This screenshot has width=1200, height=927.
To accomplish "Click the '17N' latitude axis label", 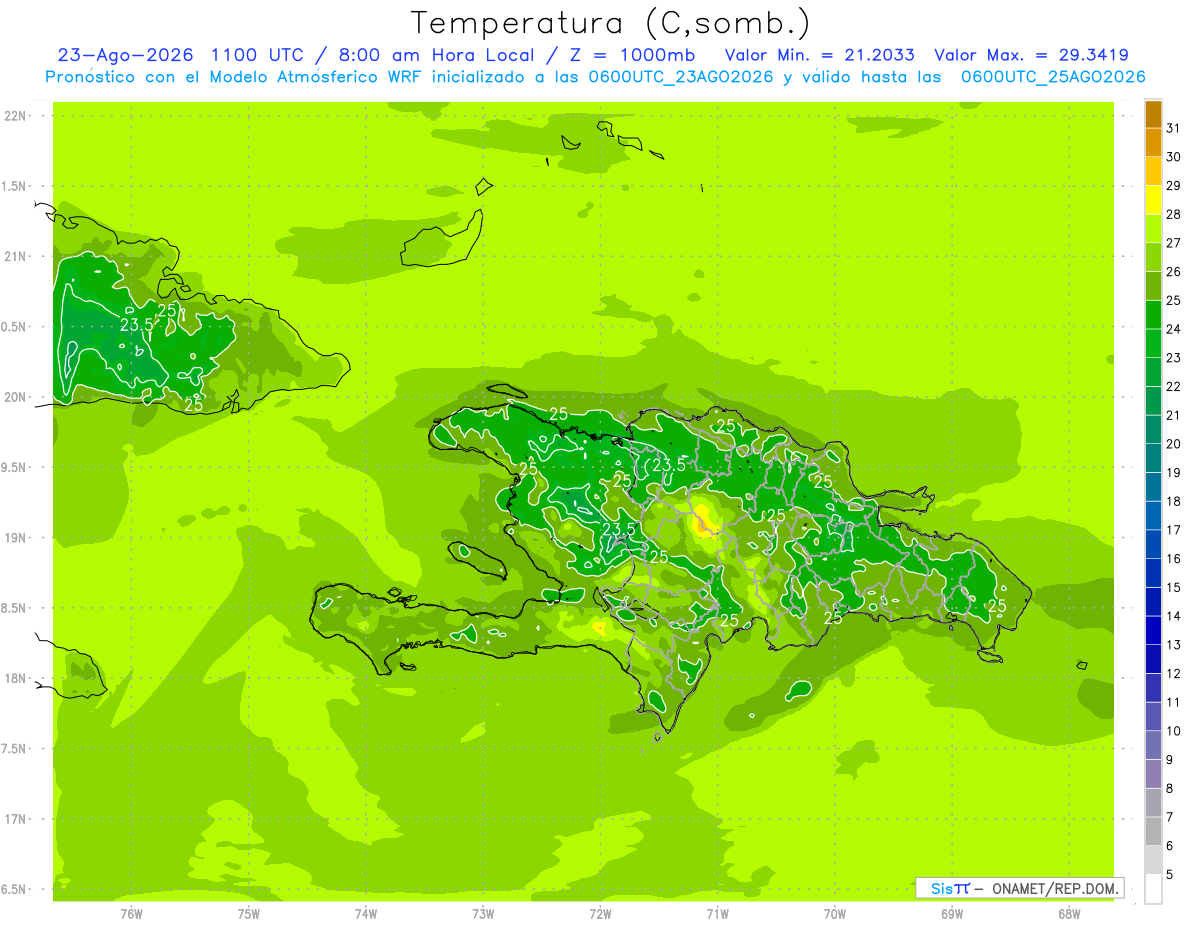I will [x=16, y=819].
